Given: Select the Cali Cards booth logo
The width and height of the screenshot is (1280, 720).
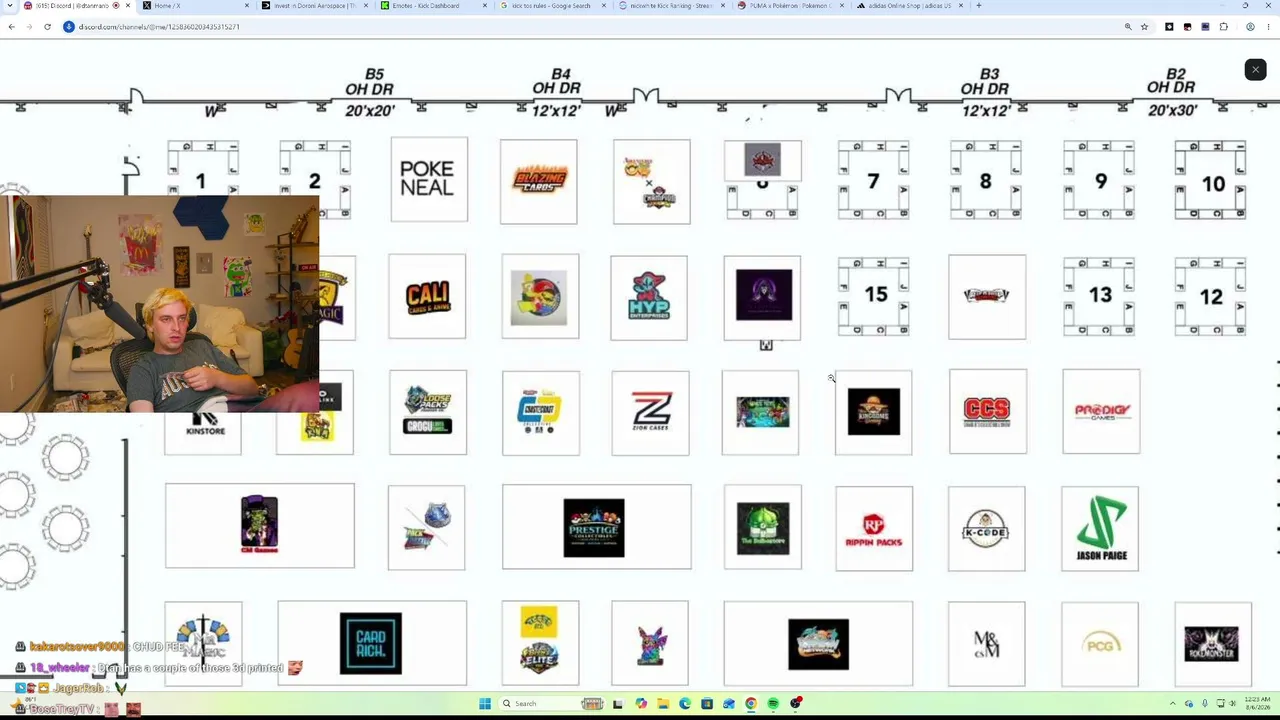Looking at the screenshot, I should click(428, 297).
